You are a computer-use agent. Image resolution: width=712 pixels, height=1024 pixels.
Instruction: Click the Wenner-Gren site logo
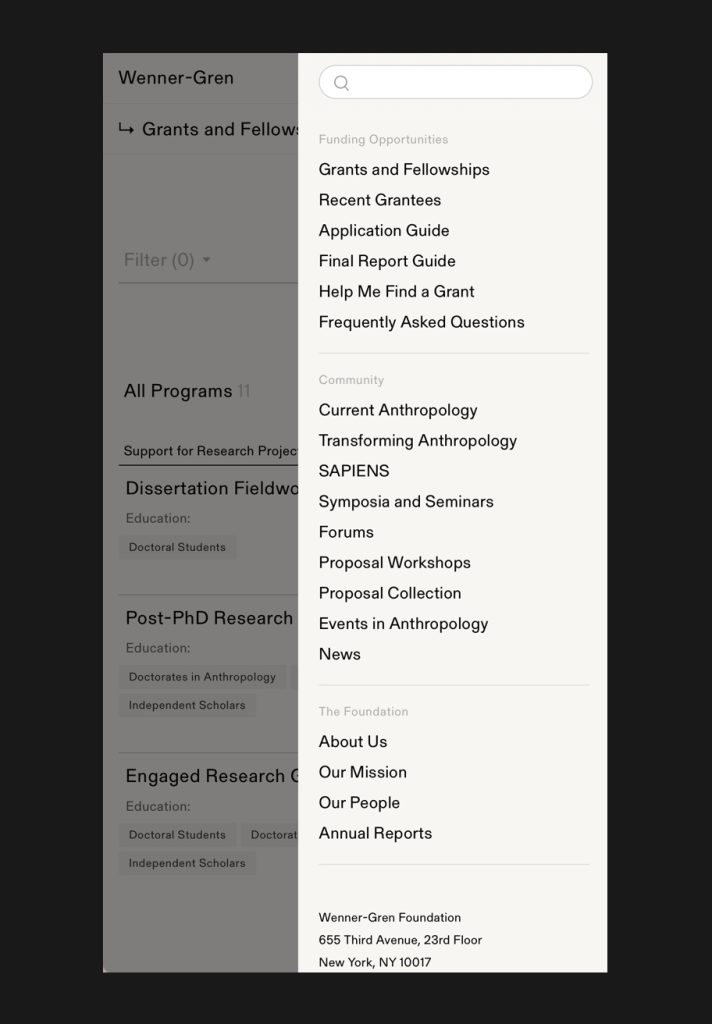[176, 78]
